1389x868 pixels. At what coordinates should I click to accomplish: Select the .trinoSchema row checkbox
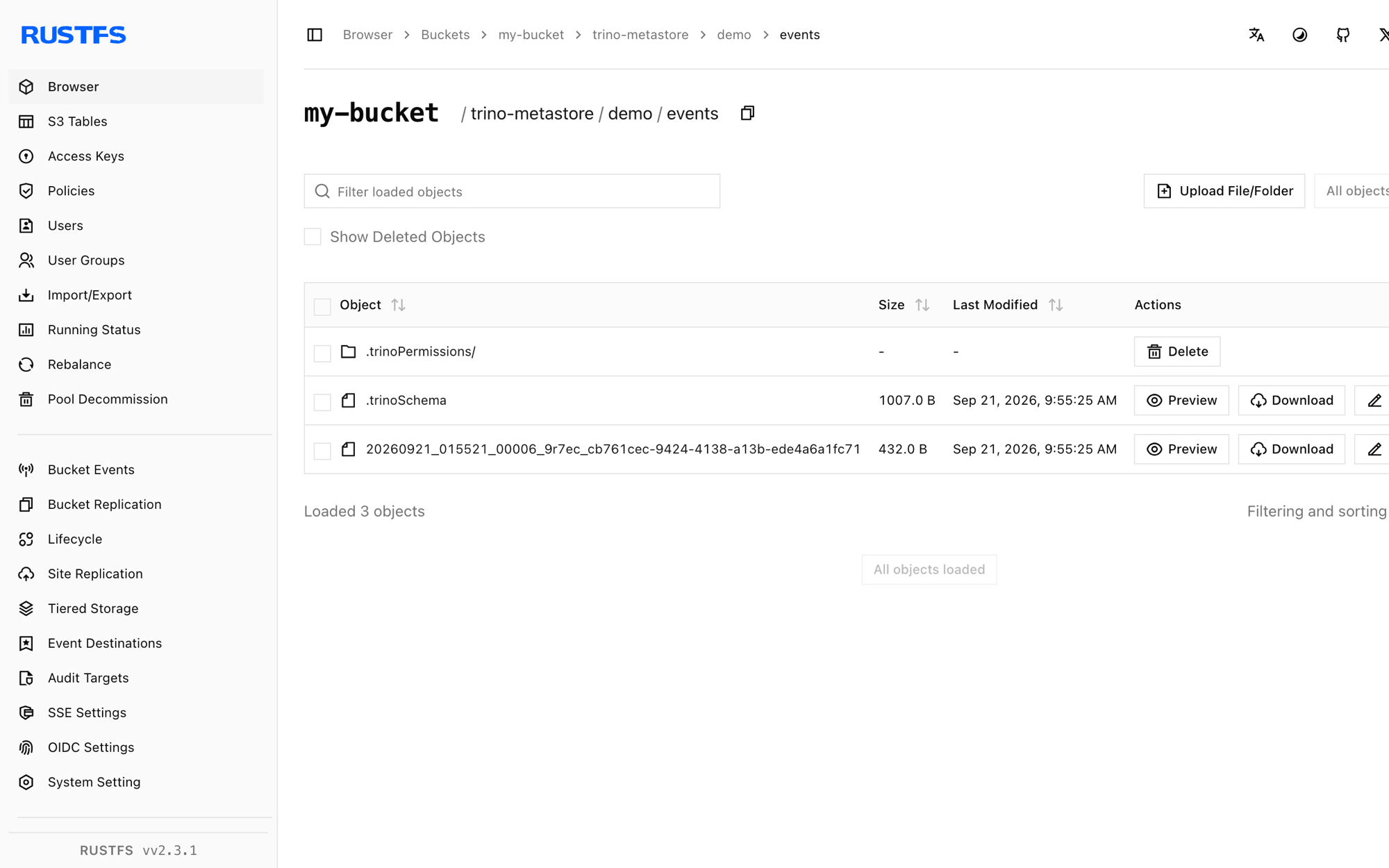click(322, 401)
